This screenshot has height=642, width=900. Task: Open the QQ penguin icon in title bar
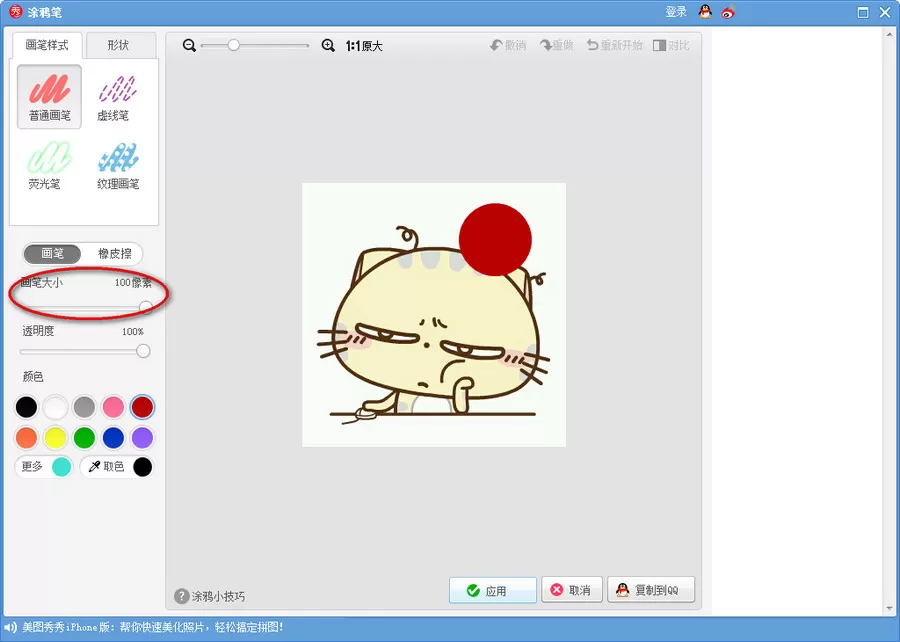705,11
